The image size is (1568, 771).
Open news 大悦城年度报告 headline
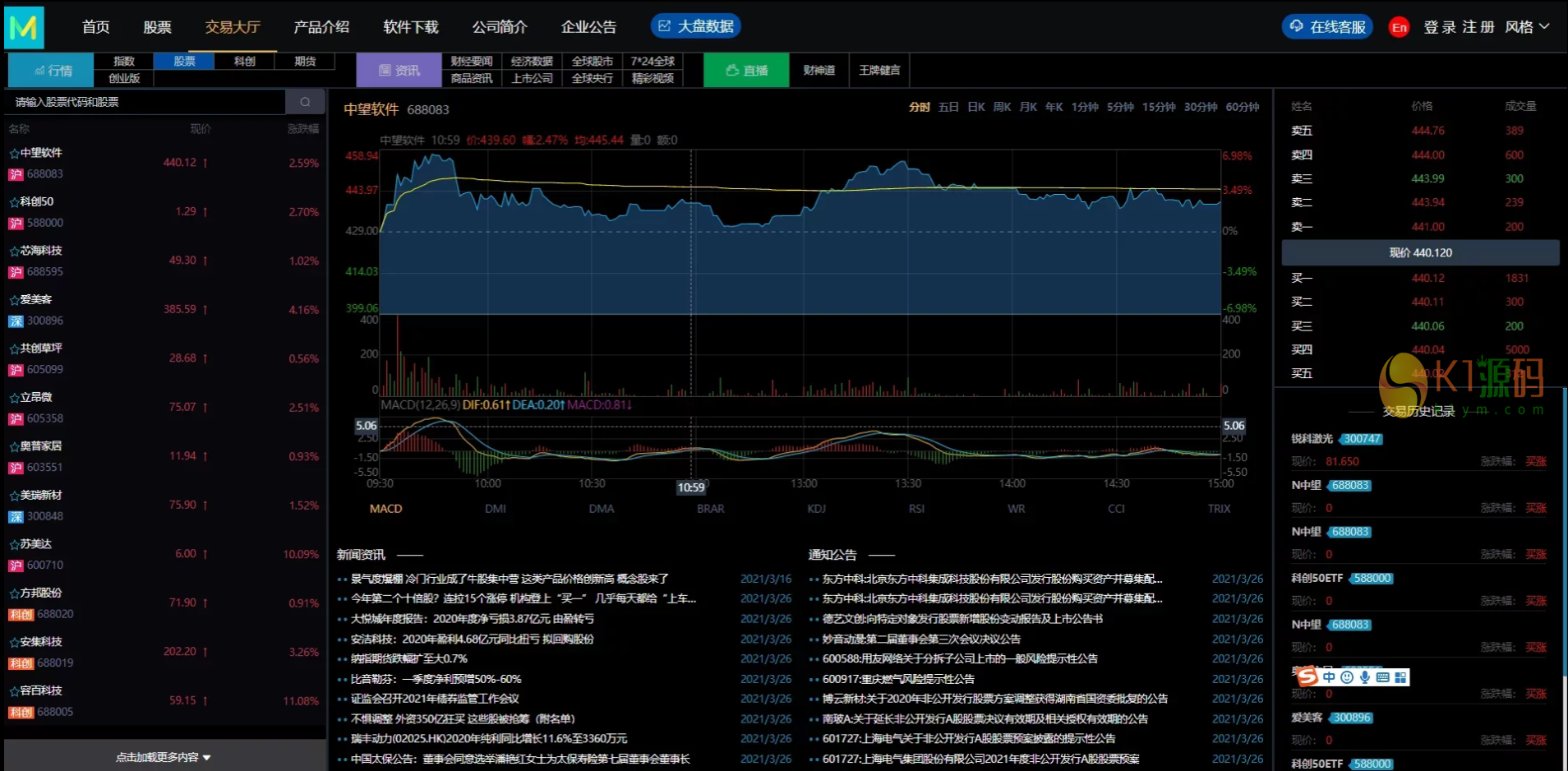(473, 619)
